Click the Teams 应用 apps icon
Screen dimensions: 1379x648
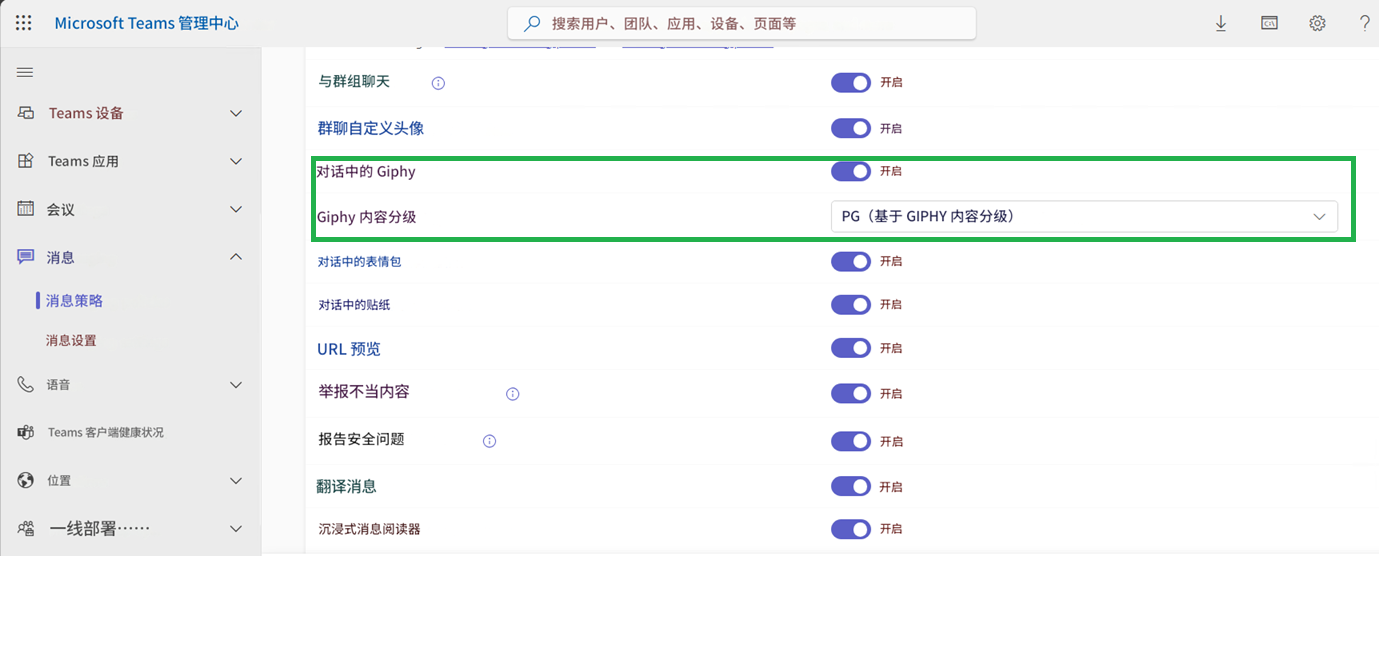(x=26, y=161)
